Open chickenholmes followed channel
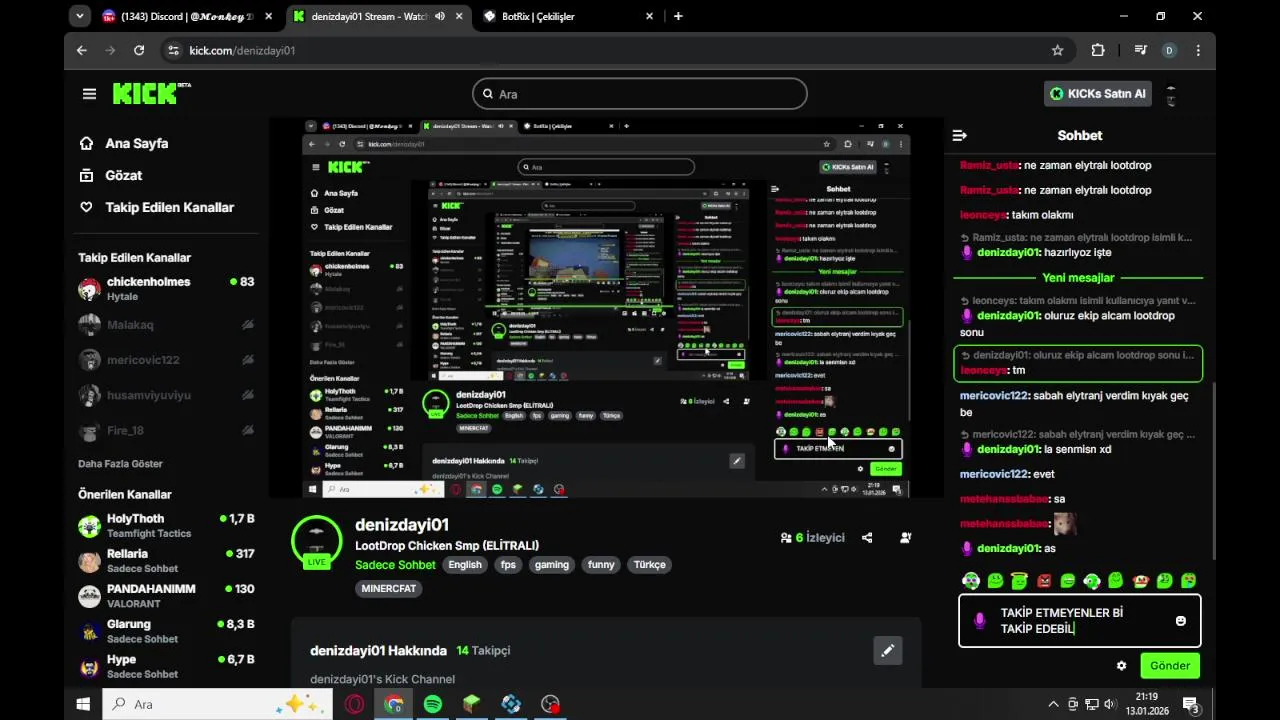1280x720 pixels. pos(167,289)
